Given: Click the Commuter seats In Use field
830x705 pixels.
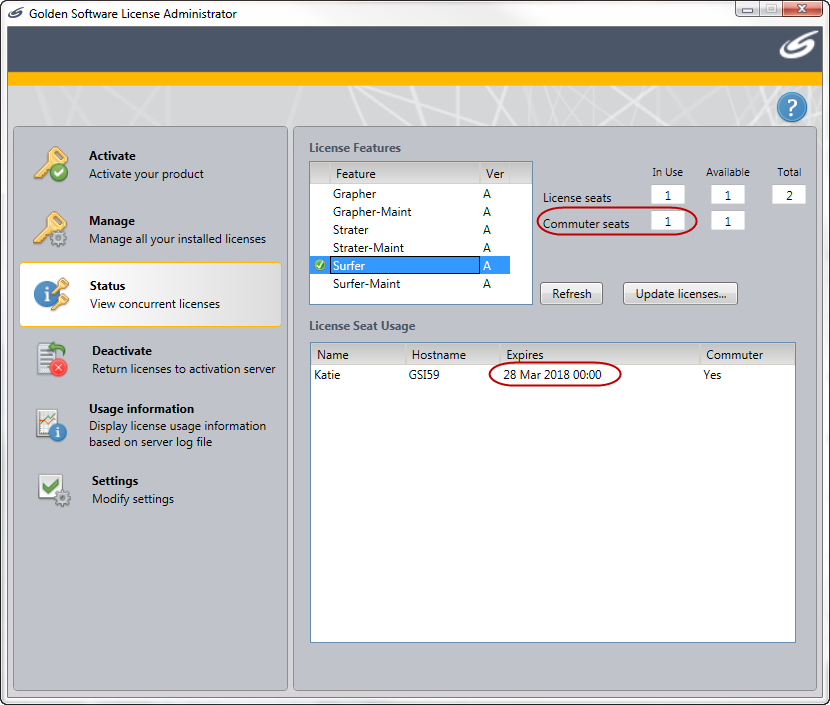Looking at the screenshot, I should (x=667, y=221).
